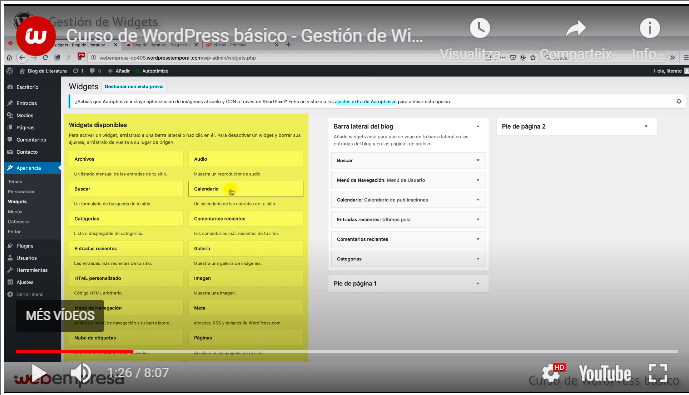Screen dimensions: 689x395
Task: Select Apariencia in the WordPress sidebar
Action: (33, 168)
